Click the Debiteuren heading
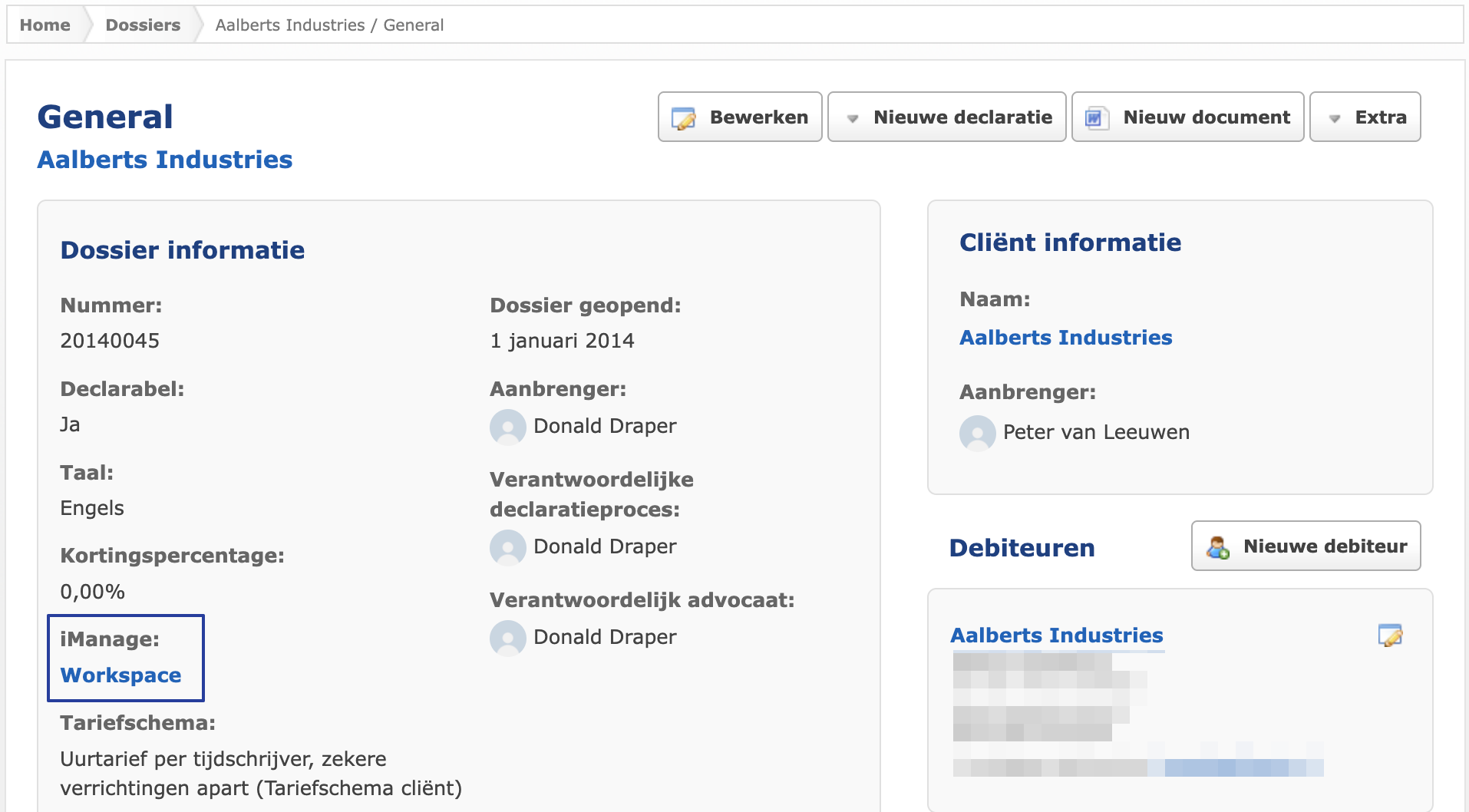Viewport: 1469px width, 812px height. click(1022, 548)
